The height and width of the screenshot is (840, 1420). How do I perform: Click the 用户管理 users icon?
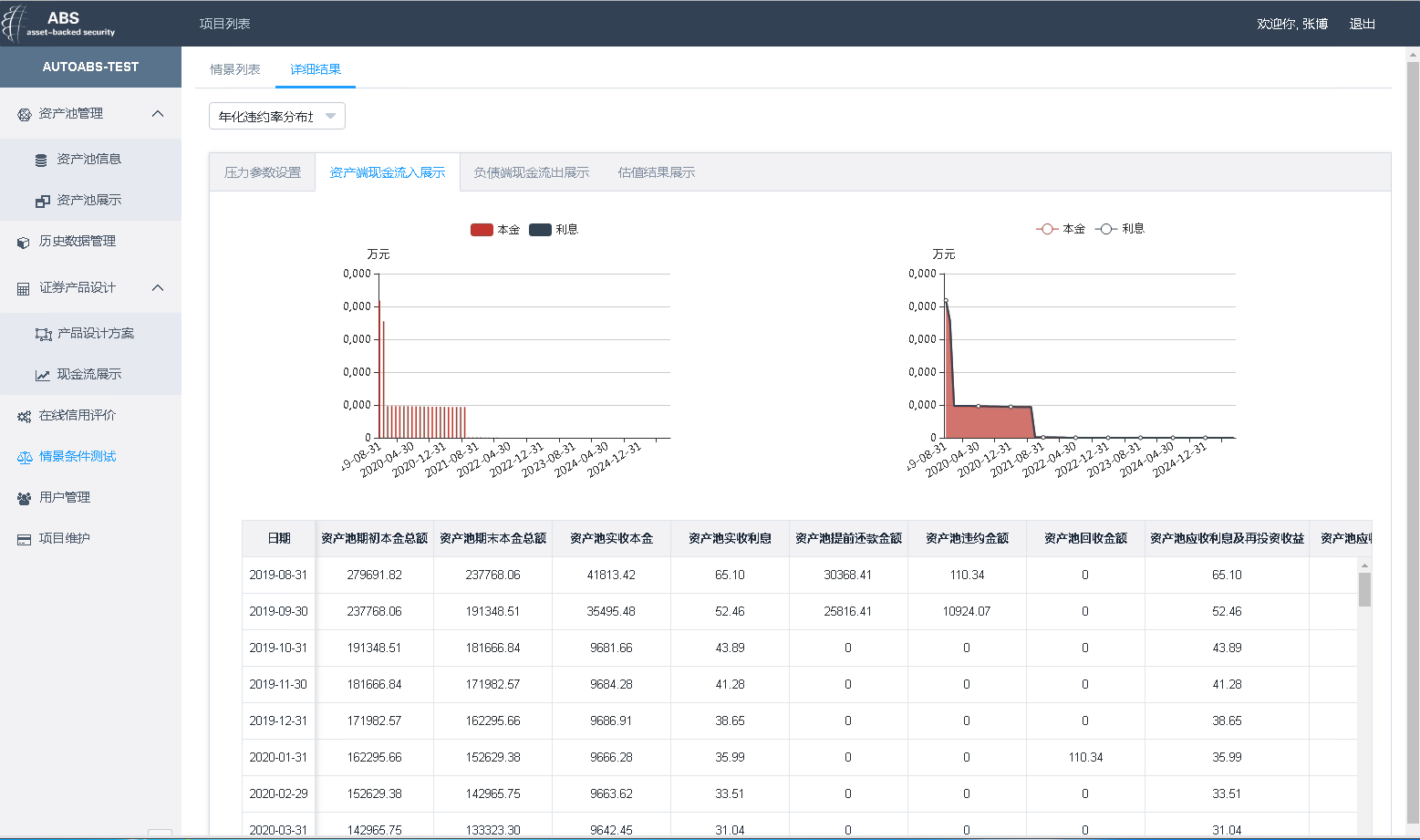(24, 498)
